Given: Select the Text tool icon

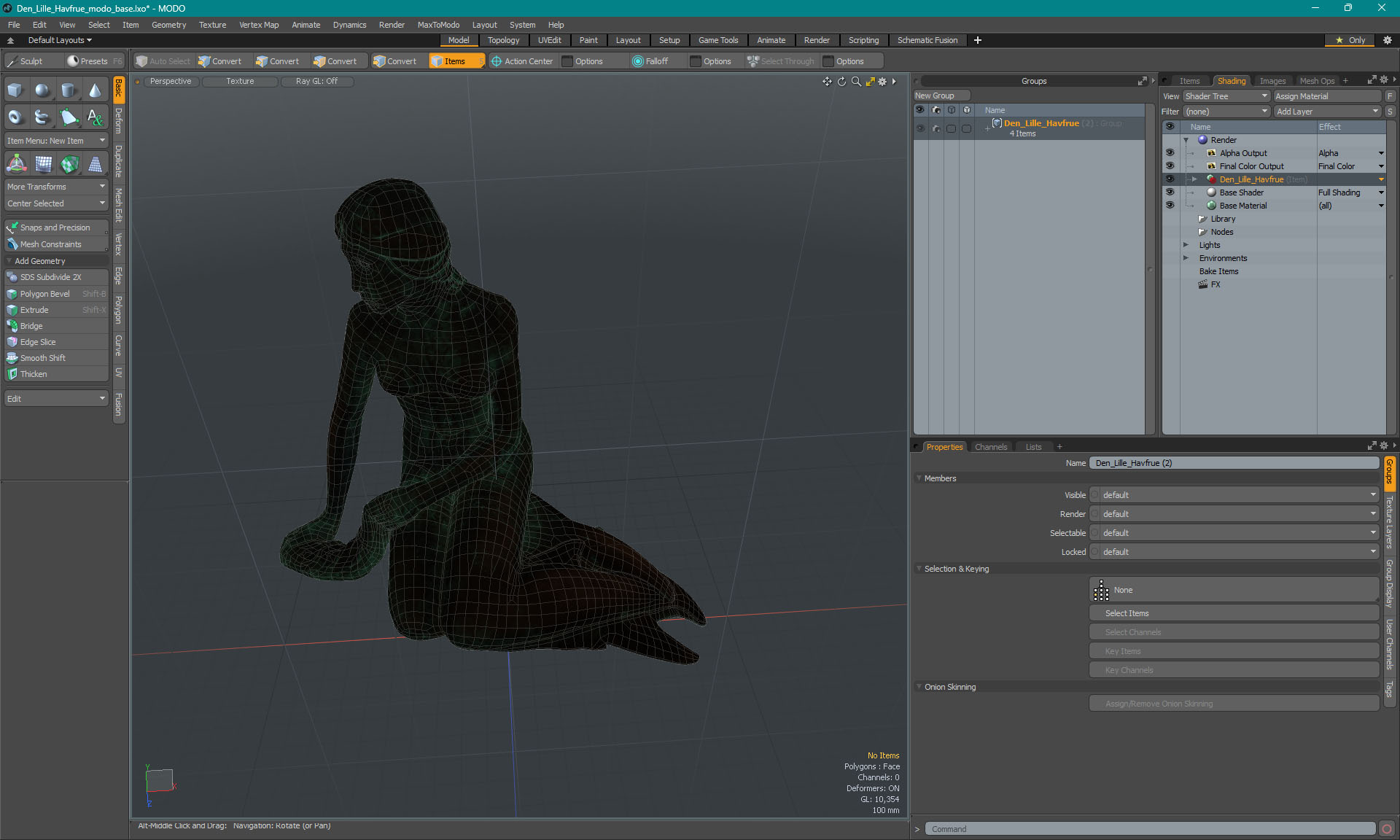Looking at the screenshot, I should tap(95, 117).
